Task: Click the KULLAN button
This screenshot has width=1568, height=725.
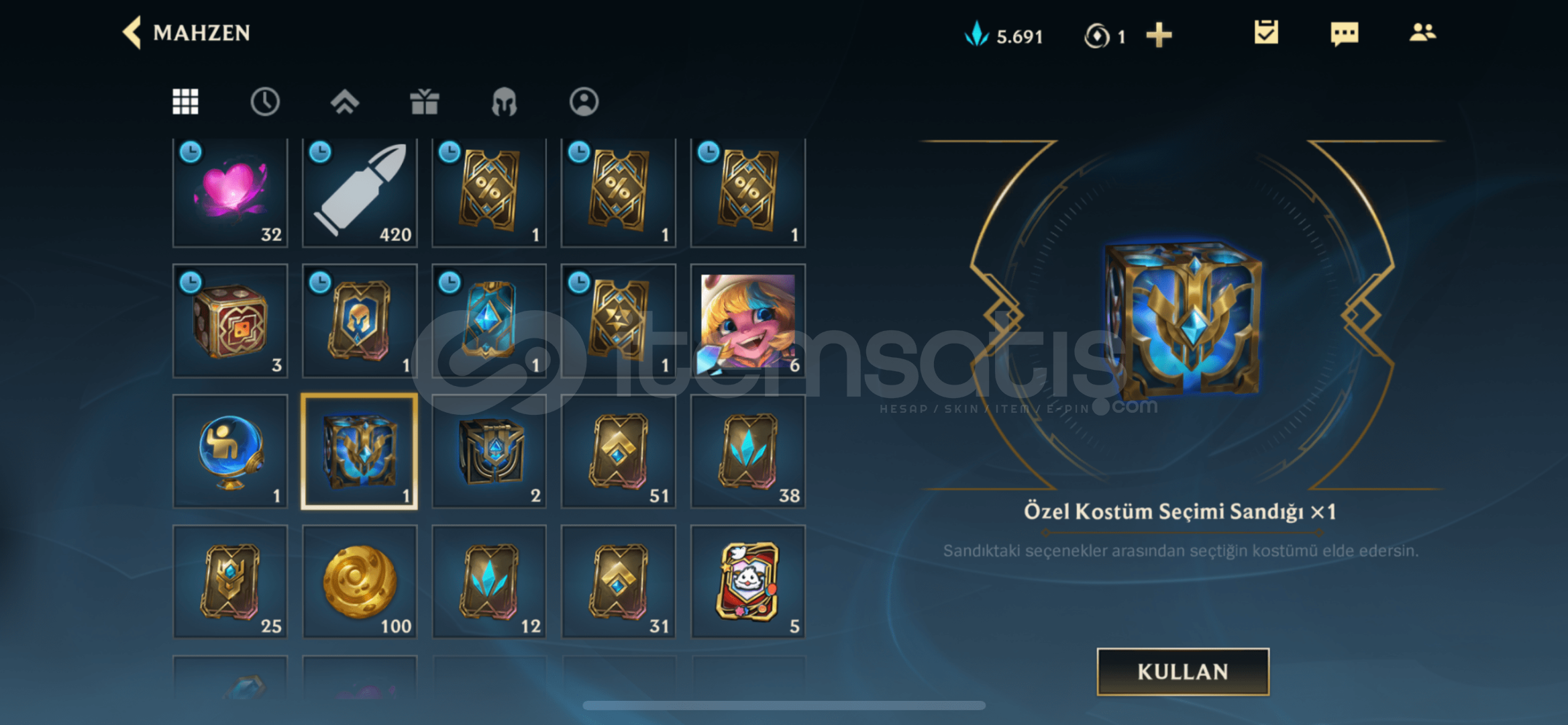Action: click(x=1183, y=671)
